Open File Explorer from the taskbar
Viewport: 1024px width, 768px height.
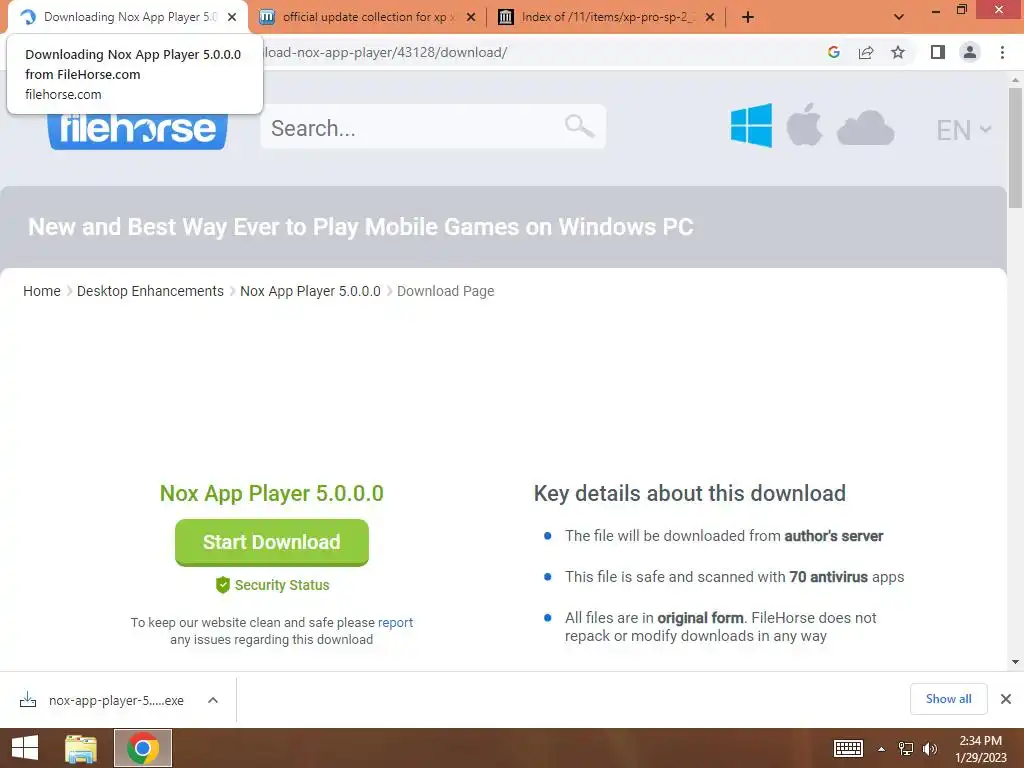point(81,748)
